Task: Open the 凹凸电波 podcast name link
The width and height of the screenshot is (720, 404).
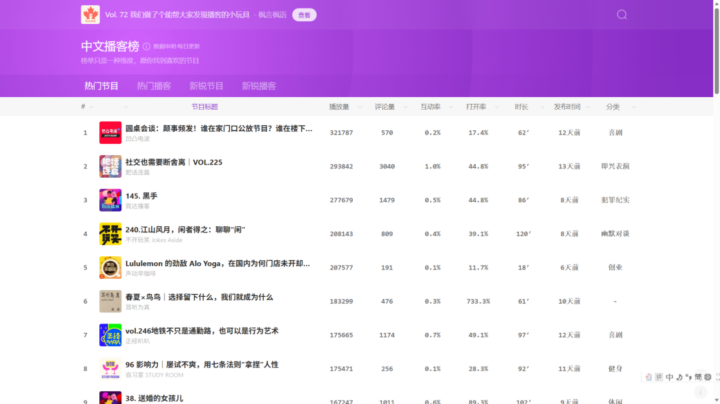Action: coord(138,139)
